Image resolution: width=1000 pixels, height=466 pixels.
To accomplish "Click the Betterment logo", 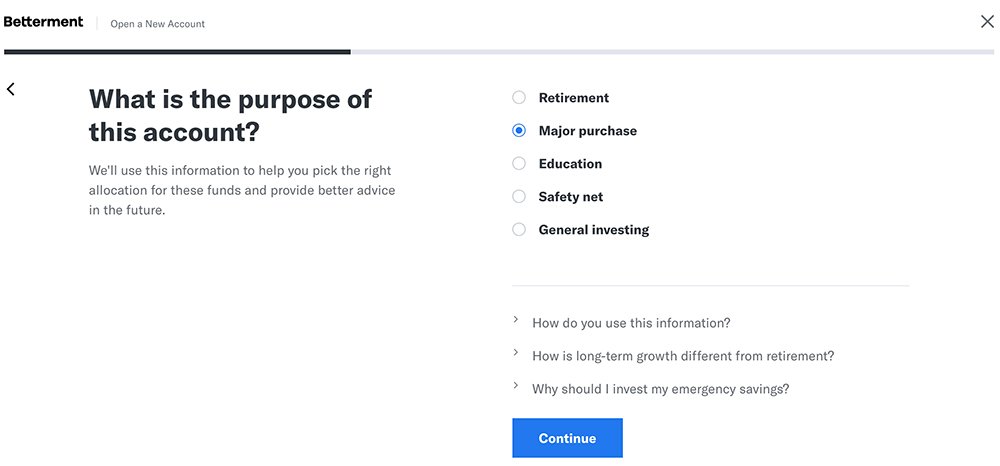I will click(x=43, y=22).
